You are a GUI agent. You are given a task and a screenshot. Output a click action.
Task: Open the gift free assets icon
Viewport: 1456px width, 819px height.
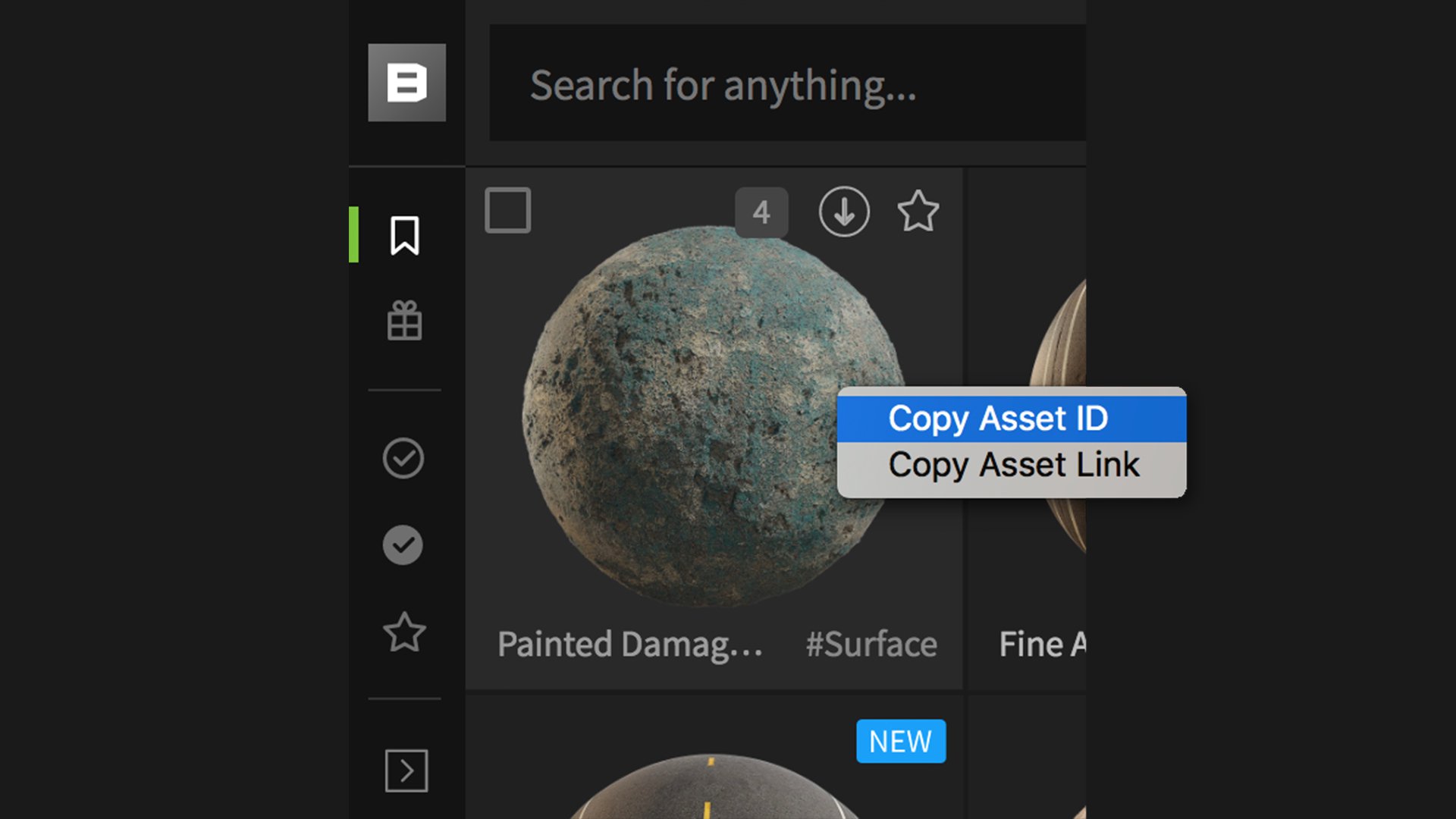click(404, 321)
